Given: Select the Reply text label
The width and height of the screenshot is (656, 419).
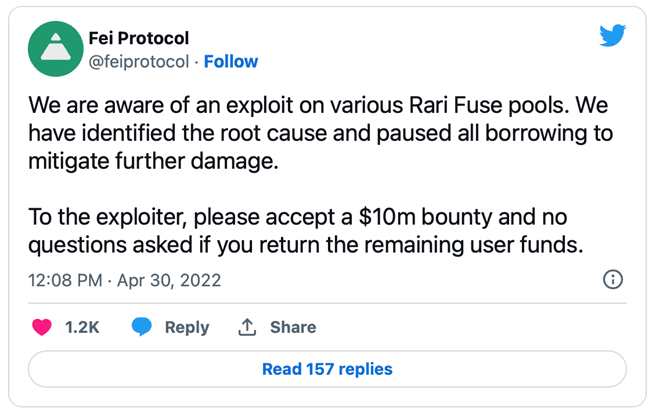Looking at the screenshot, I should click(x=187, y=328).
